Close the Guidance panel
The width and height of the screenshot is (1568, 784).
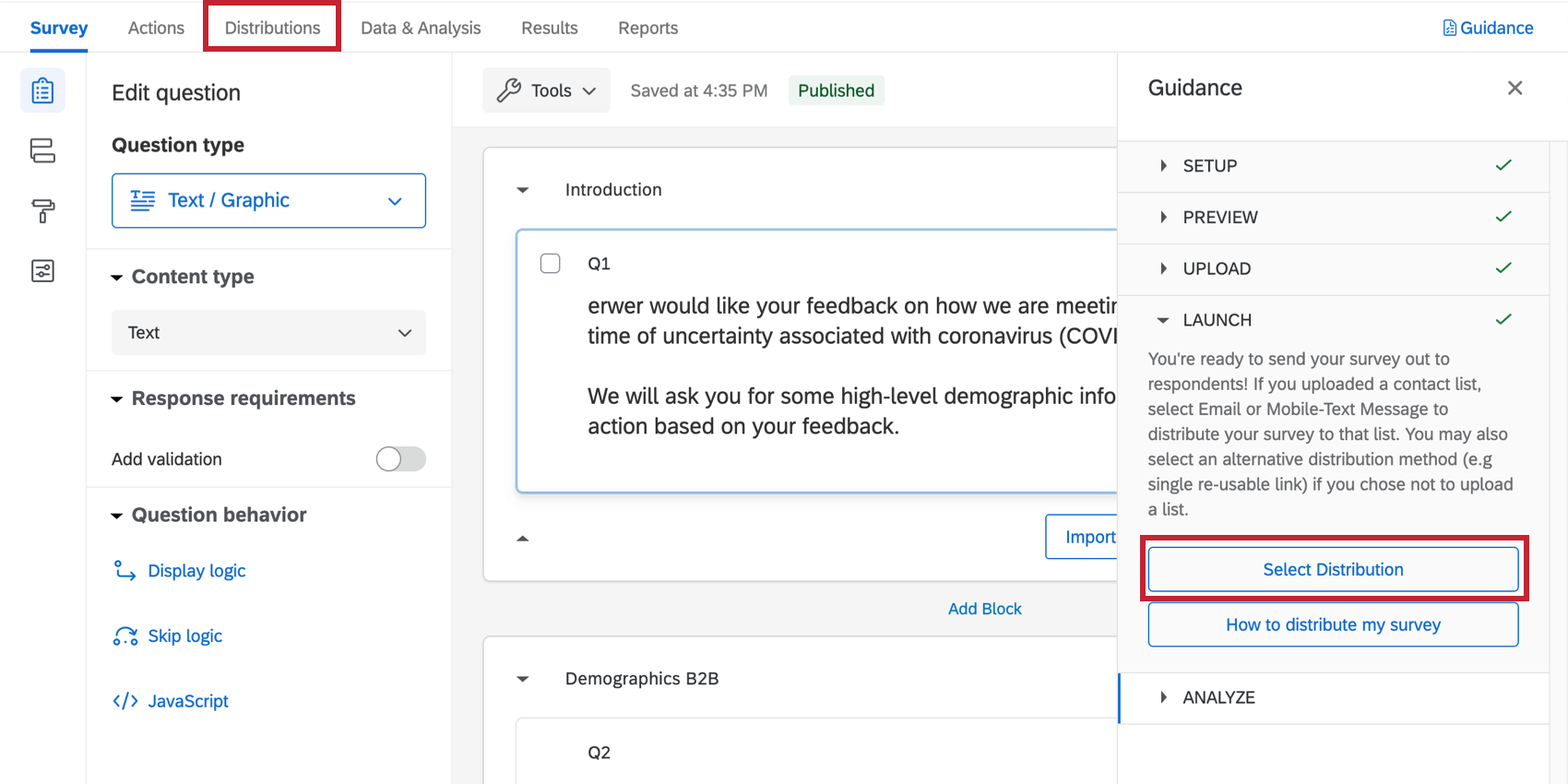[x=1515, y=89]
